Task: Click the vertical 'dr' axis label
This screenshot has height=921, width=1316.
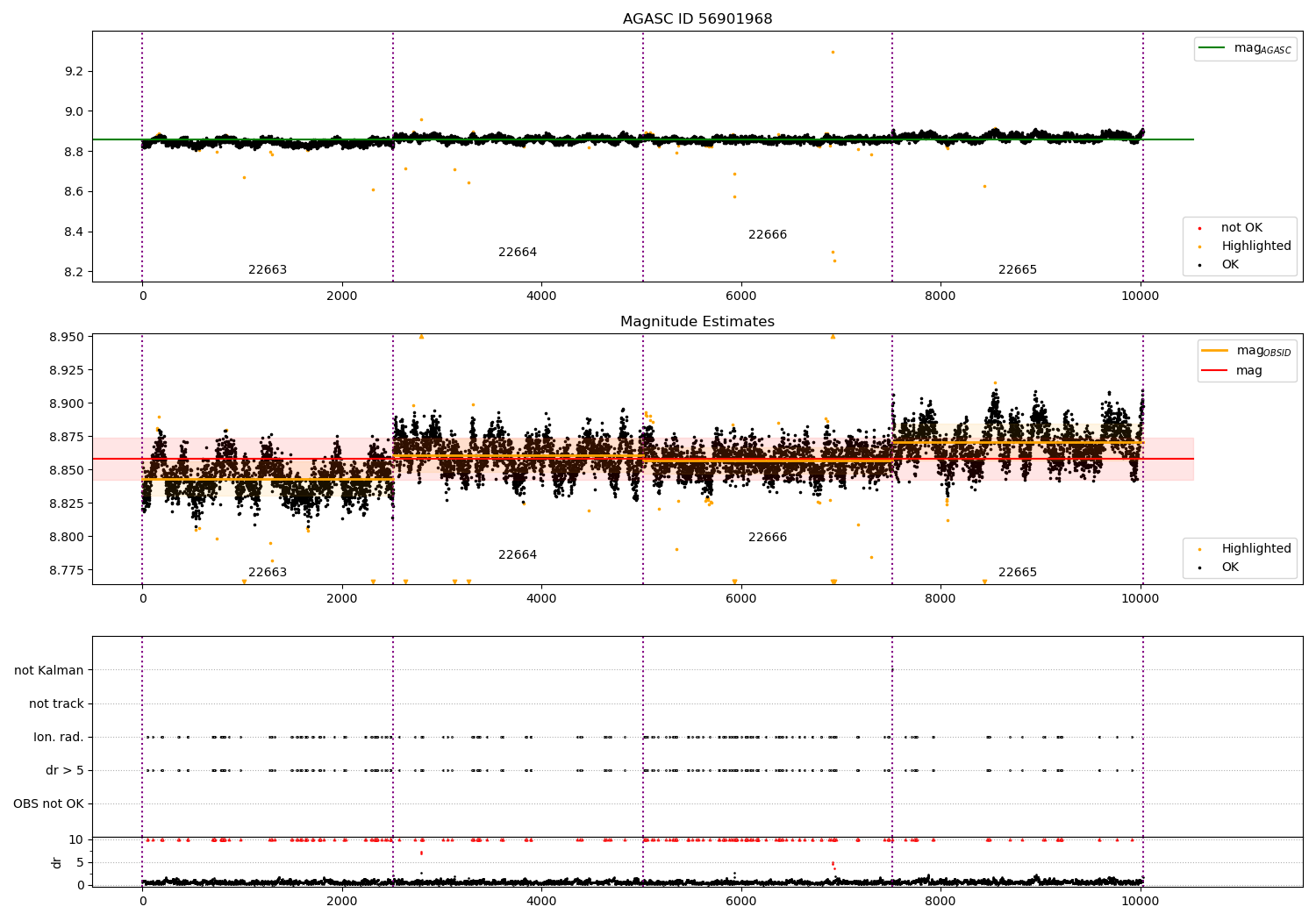Action: [x=57, y=862]
